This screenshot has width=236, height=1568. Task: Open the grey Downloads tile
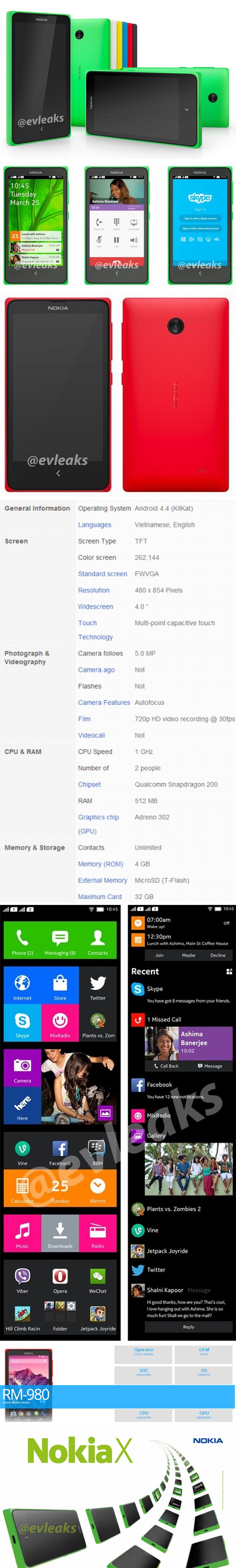tap(60, 1232)
